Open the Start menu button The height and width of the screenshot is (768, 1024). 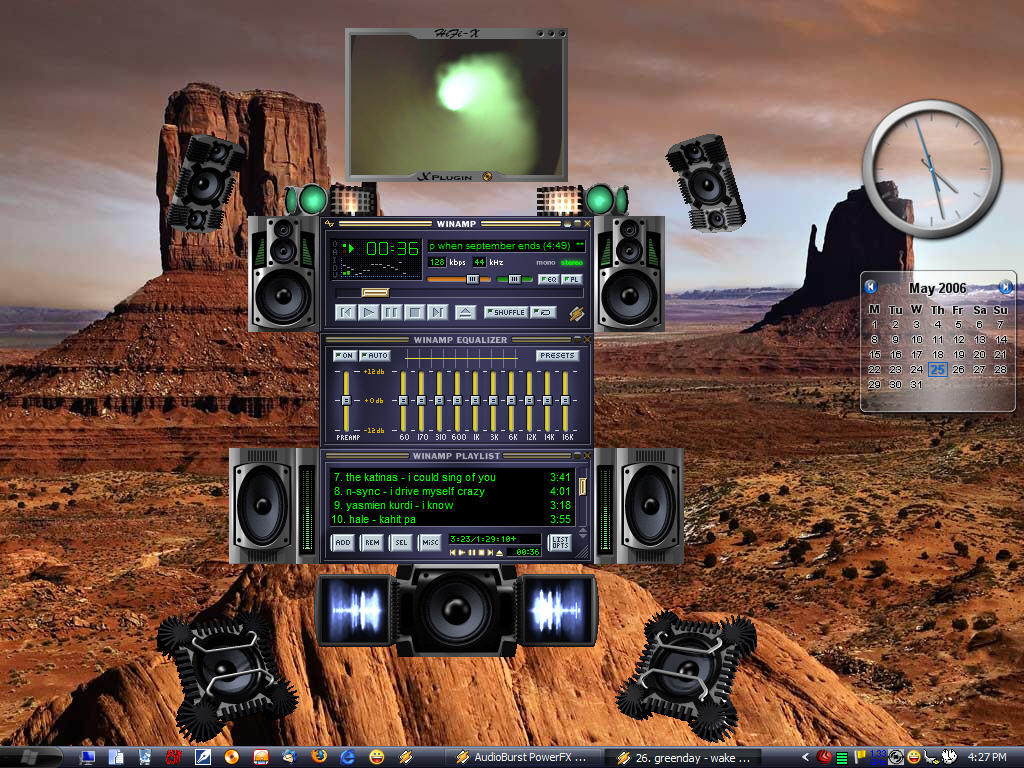click(x=27, y=758)
